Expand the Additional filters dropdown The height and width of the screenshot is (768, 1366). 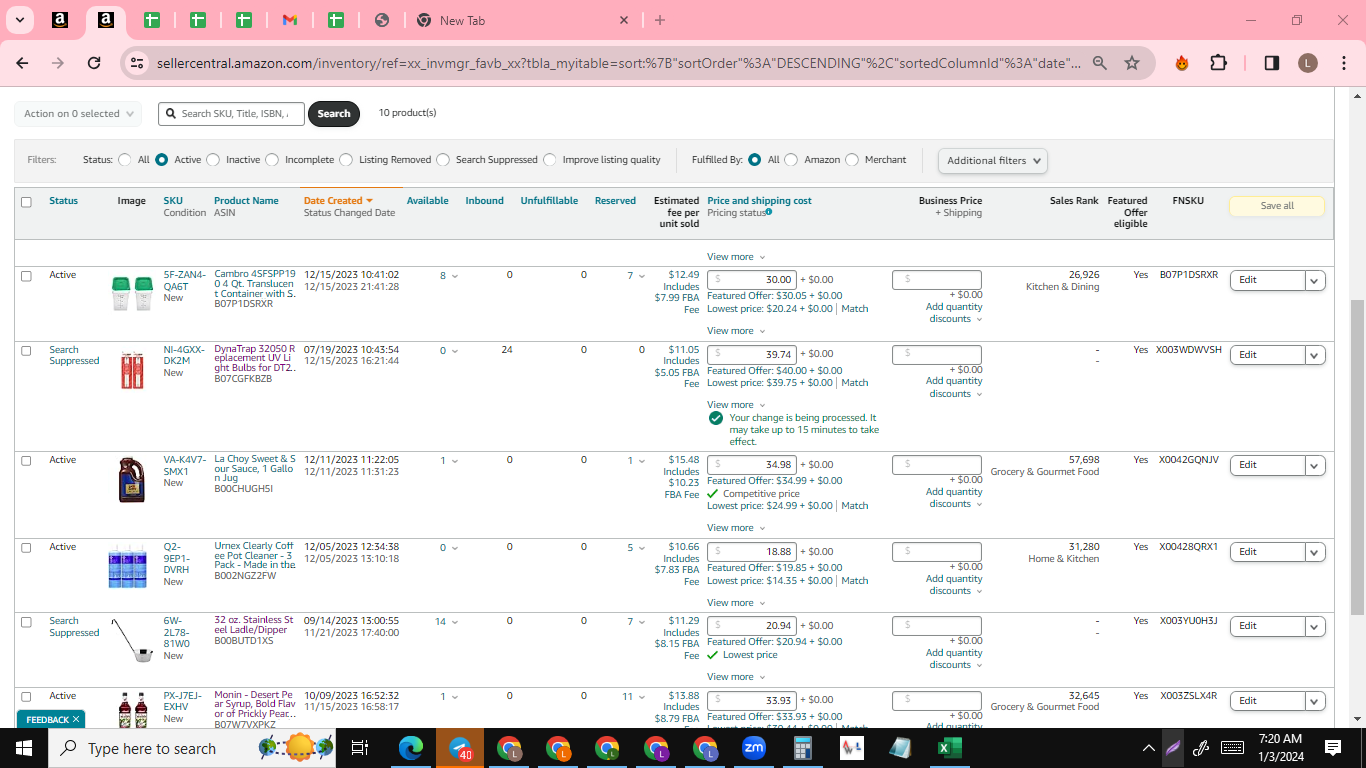coord(993,160)
